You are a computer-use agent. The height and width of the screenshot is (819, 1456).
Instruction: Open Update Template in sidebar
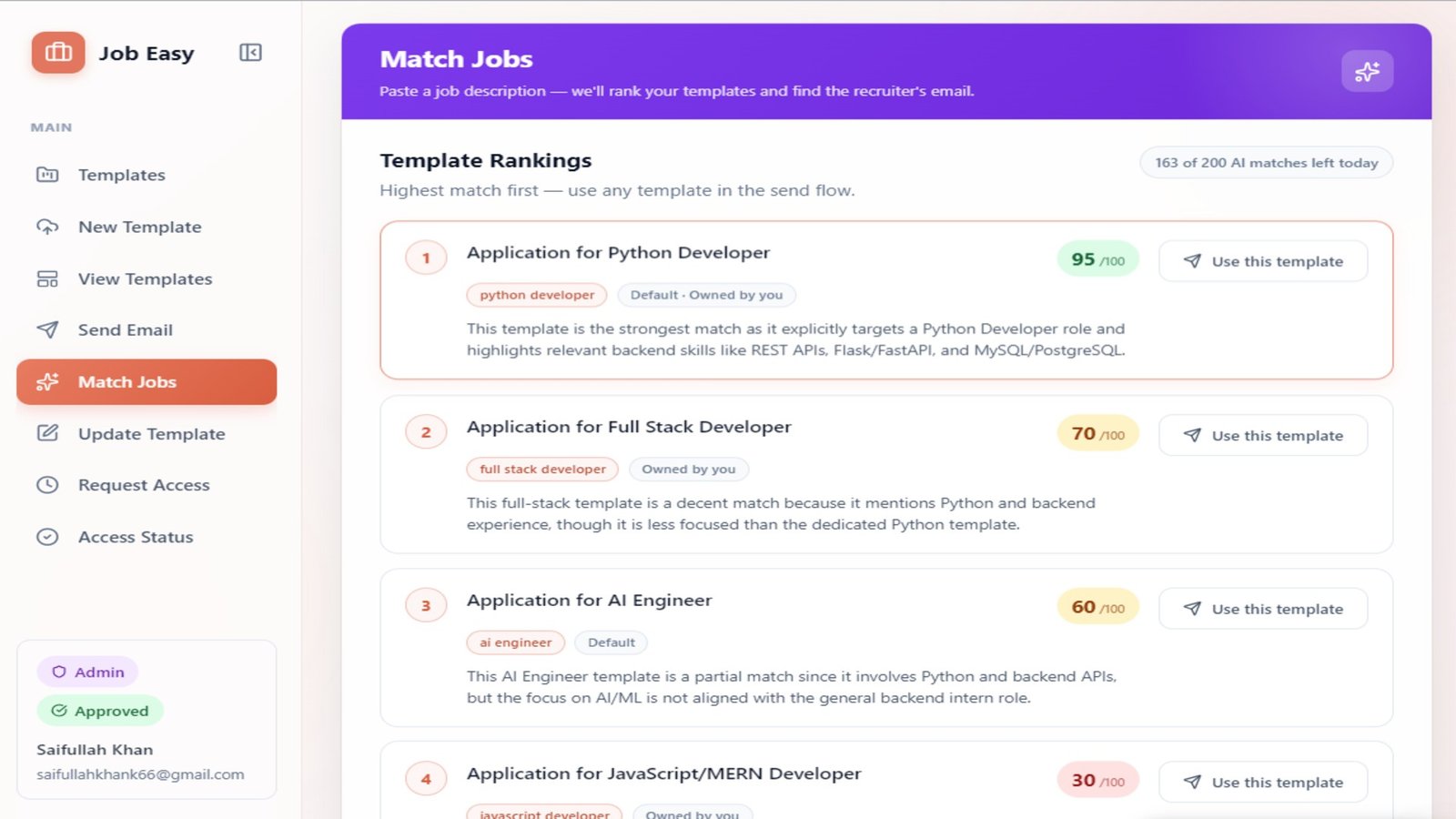click(147, 433)
